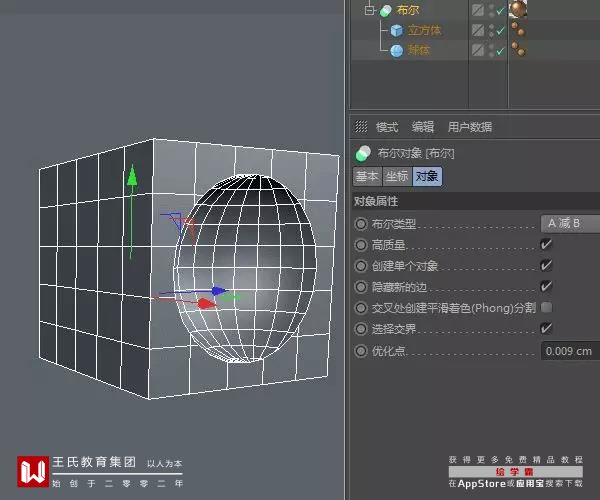Click the tag icon on the 立方体 row

[518, 30]
